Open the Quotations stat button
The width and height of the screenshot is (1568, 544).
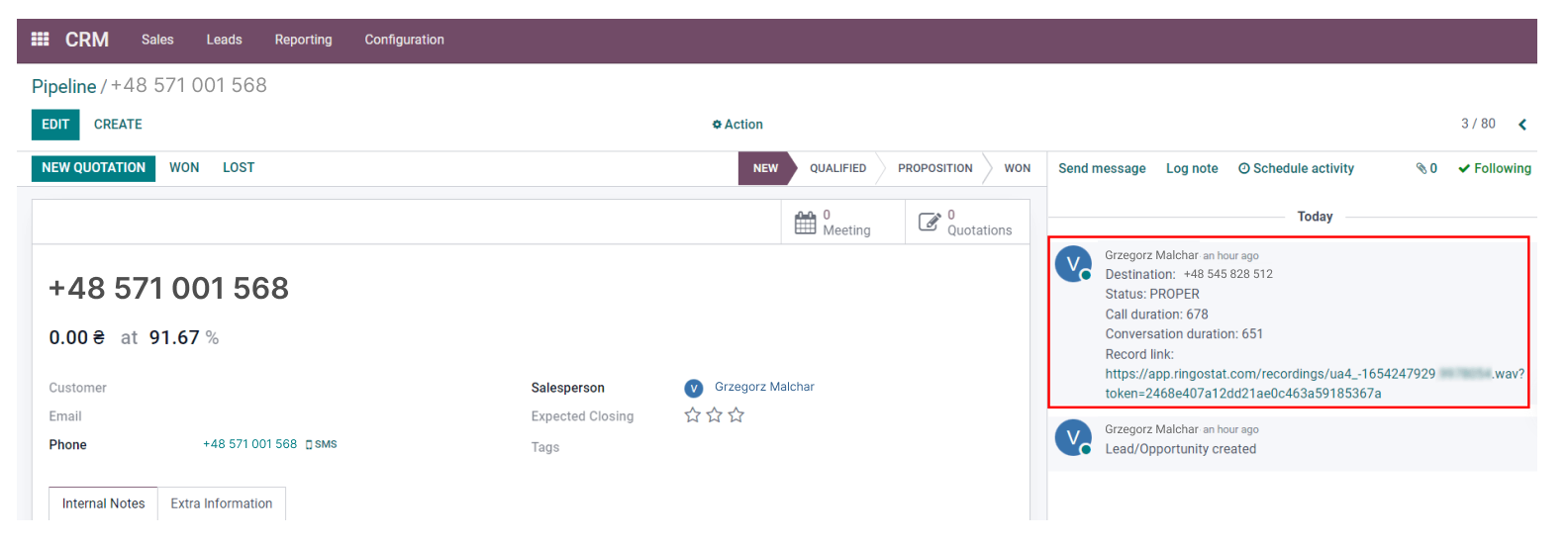point(967,223)
